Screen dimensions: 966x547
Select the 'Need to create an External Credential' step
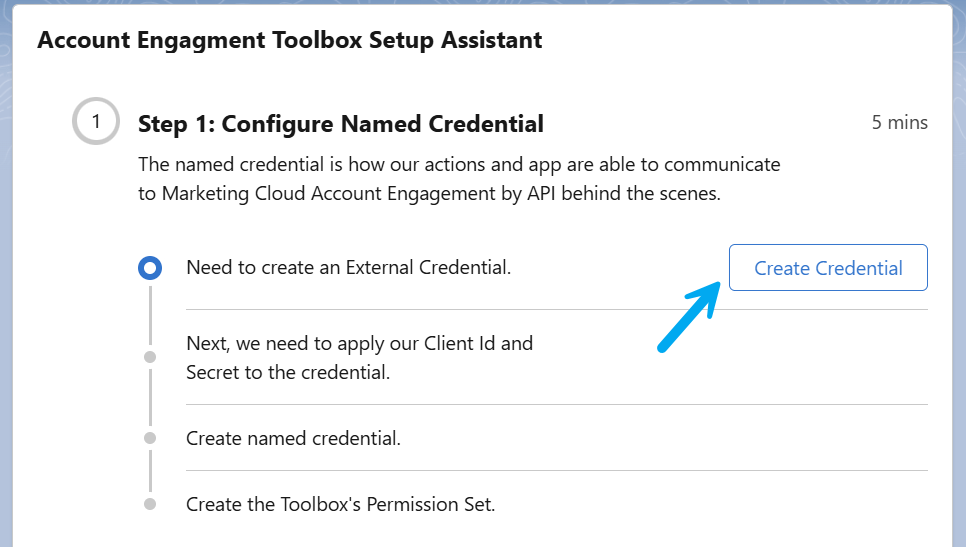348,268
